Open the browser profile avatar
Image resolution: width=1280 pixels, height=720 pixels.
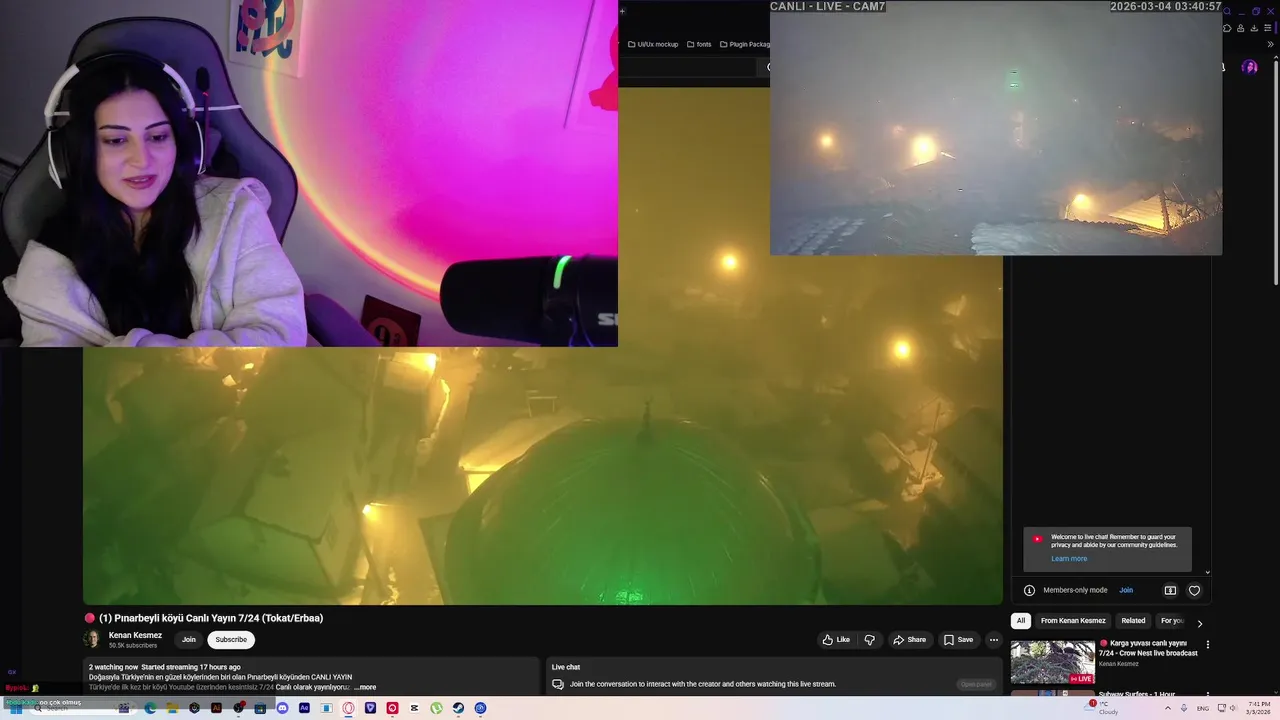click(1249, 67)
